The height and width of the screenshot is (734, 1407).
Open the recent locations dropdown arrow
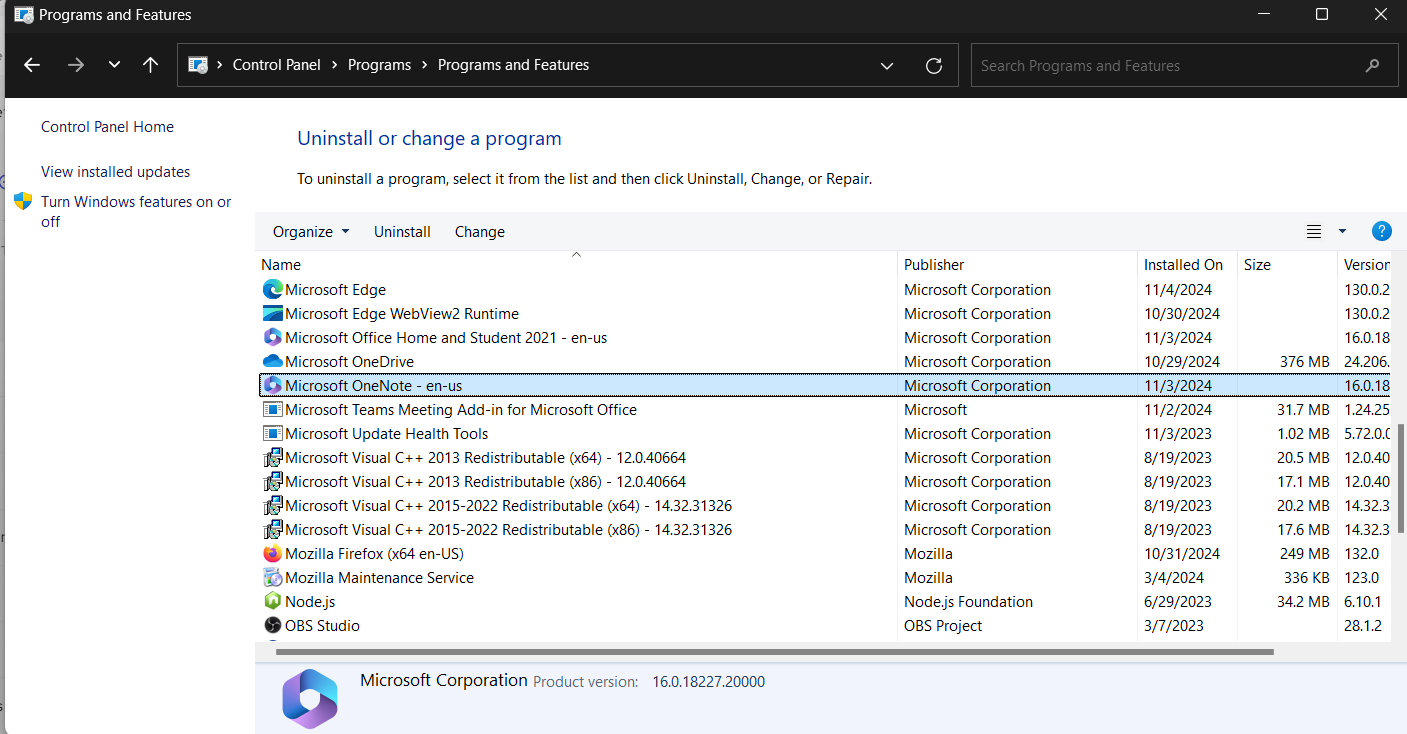114,65
